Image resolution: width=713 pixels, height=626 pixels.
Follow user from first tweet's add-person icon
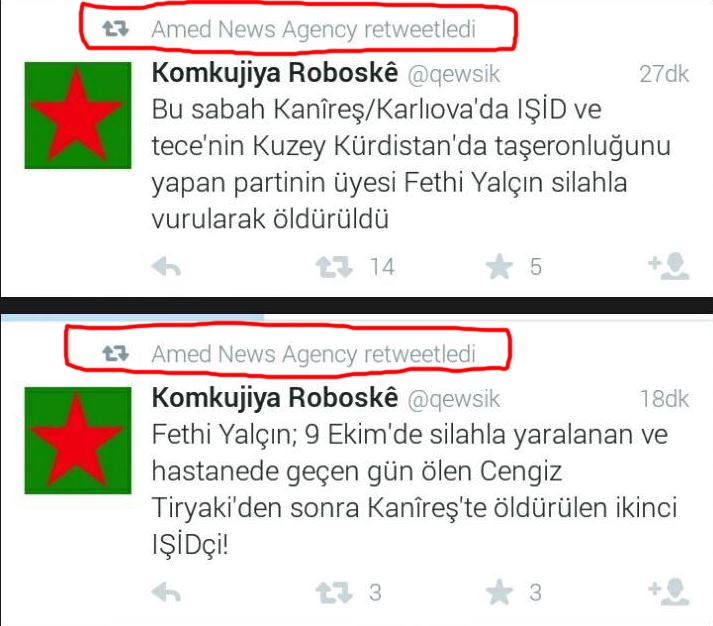669,265
